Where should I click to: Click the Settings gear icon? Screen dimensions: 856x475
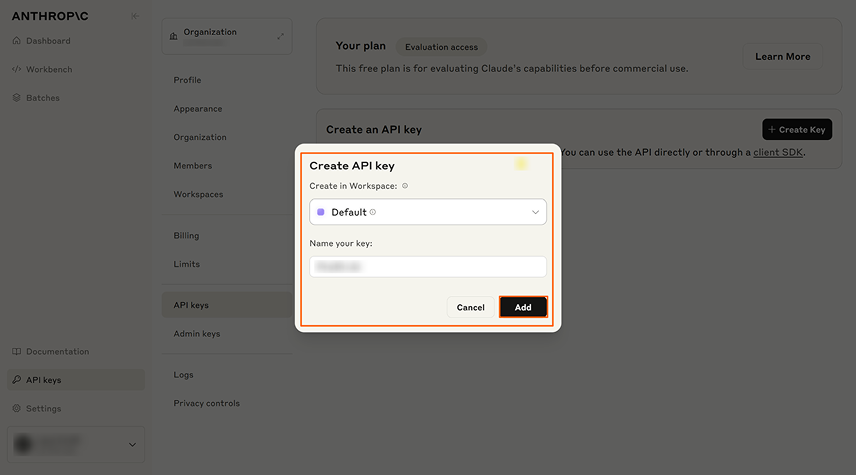[x=16, y=408]
